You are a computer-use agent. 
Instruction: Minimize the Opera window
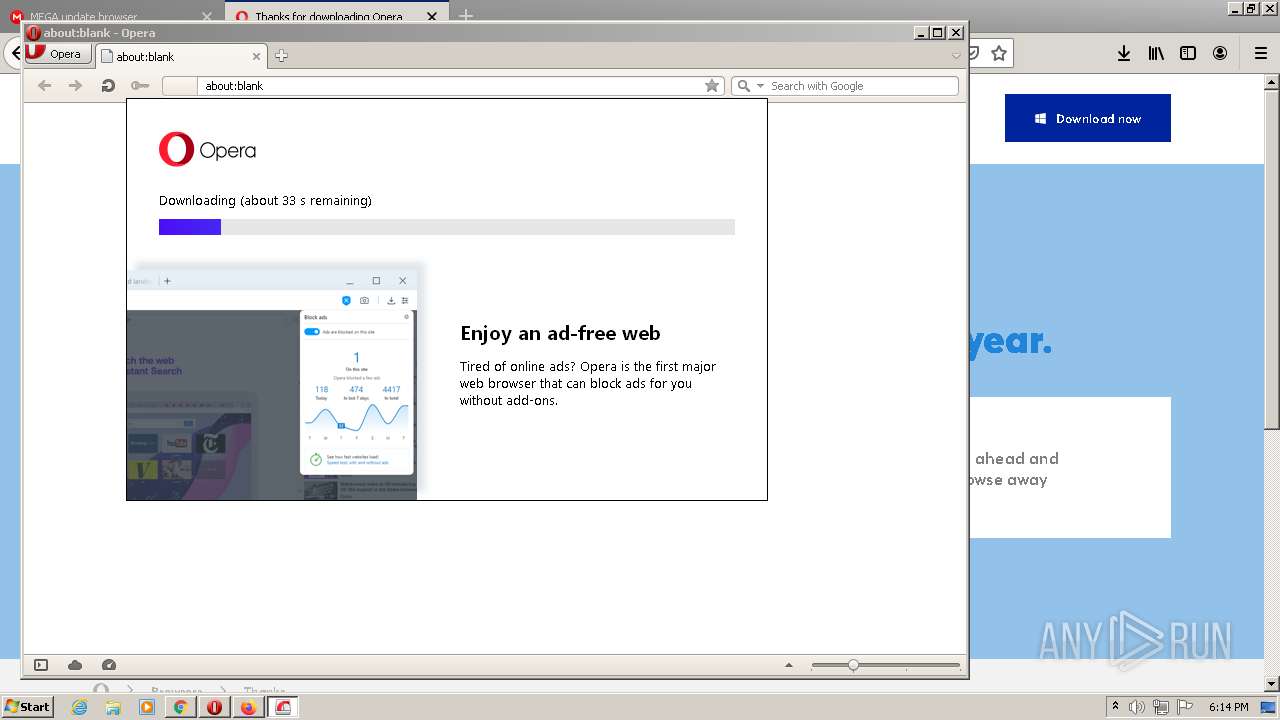[922, 32]
